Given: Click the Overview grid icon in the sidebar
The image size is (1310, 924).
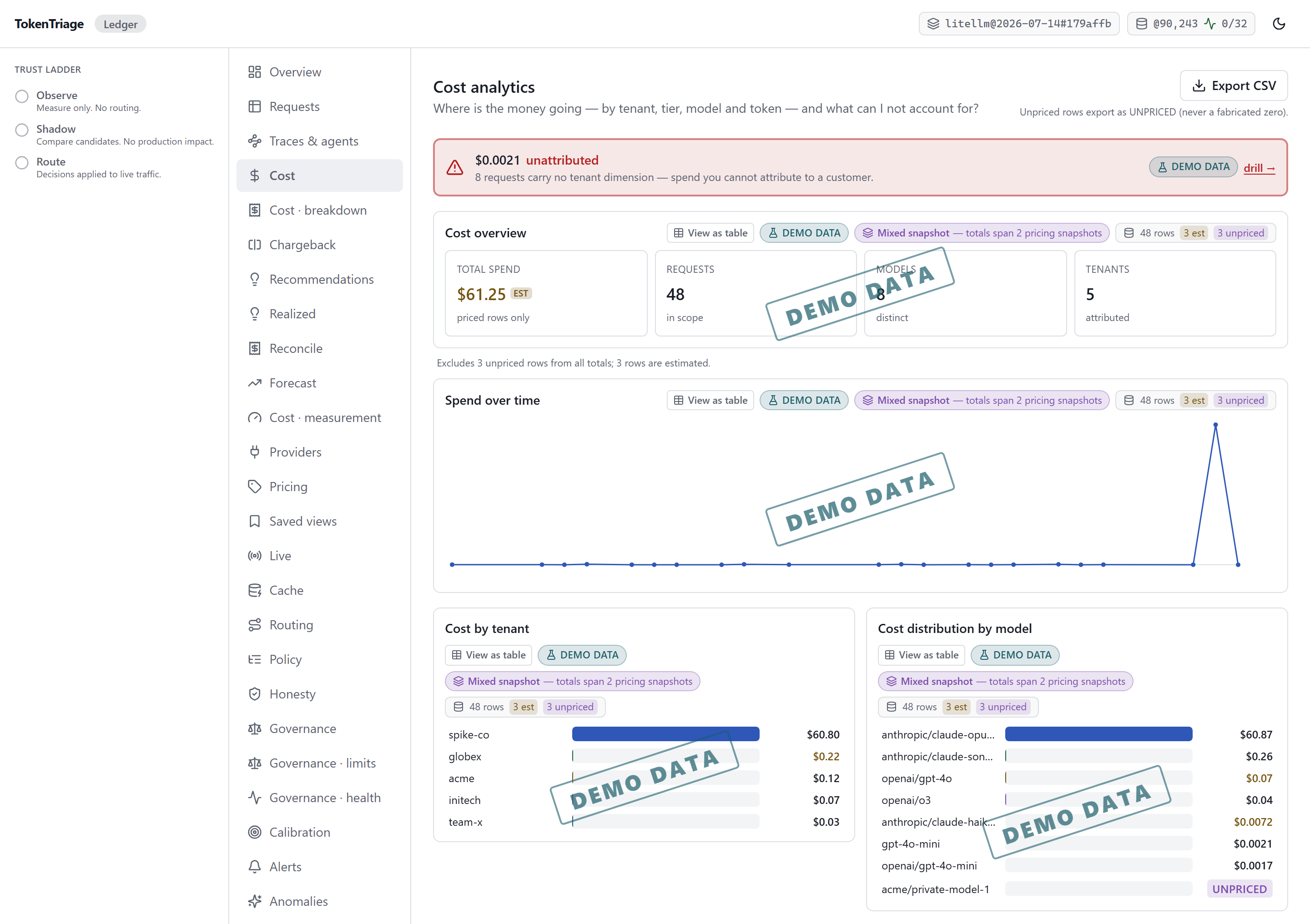Looking at the screenshot, I should (x=254, y=72).
